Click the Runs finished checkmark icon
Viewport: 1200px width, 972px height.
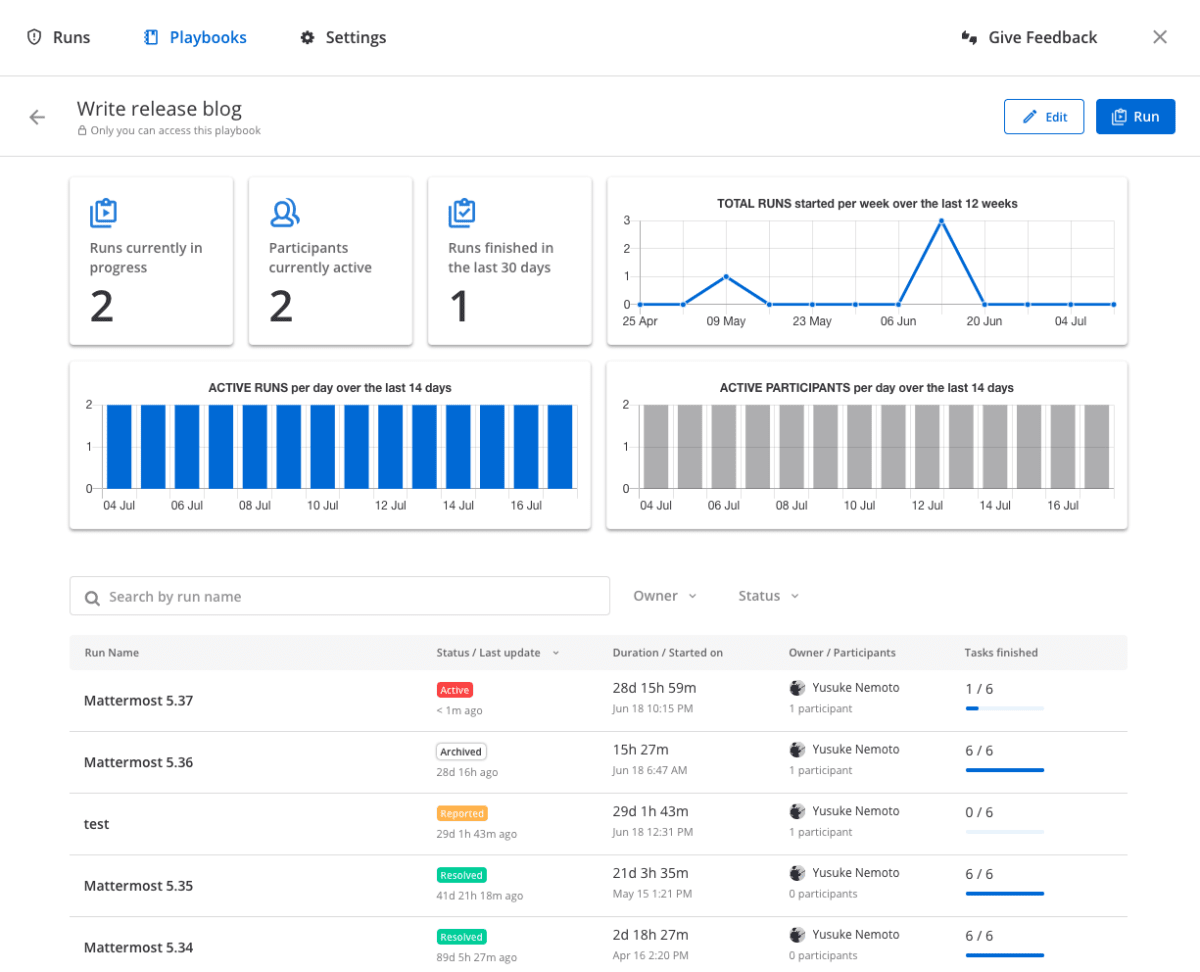tap(463, 212)
